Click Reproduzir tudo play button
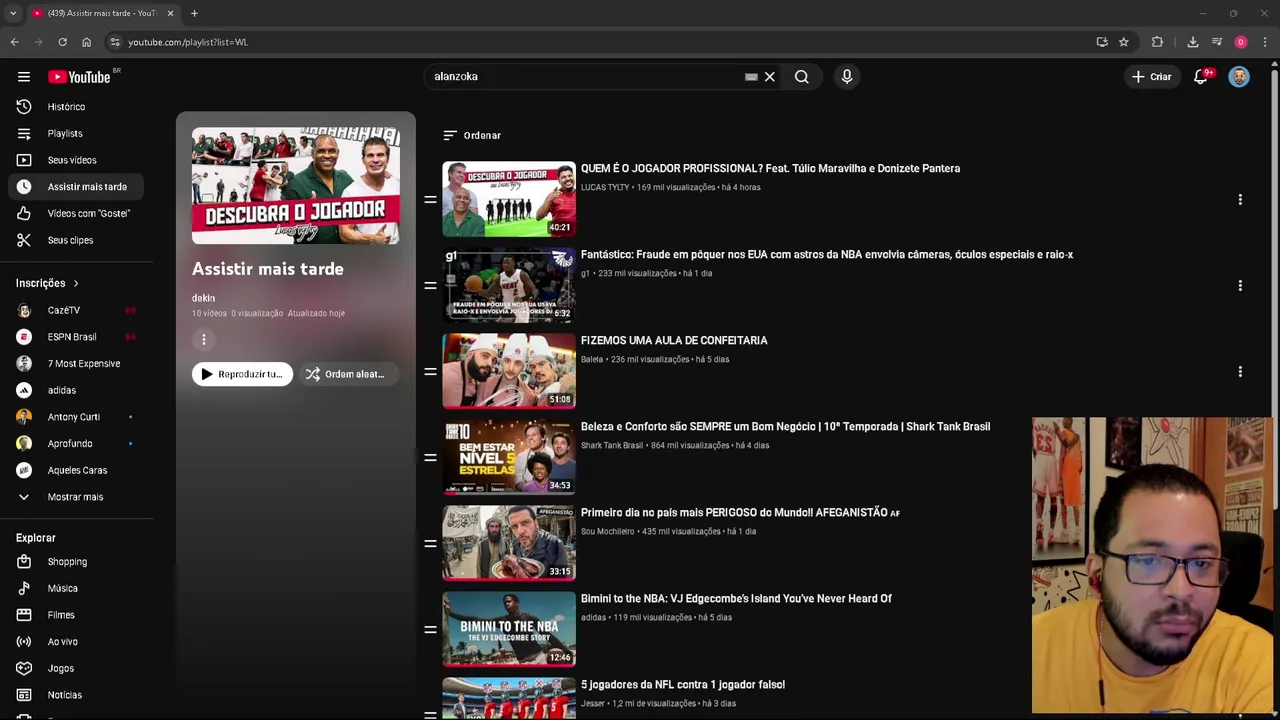Screen dimensions: 1280x720 pyautogui.click(x=242, y=374)
